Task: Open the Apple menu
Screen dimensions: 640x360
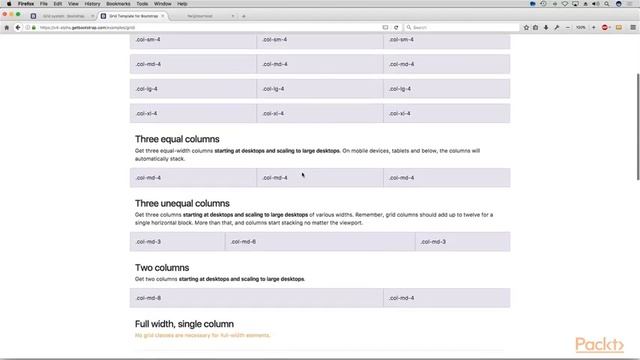Action: [x=9, y=4]
